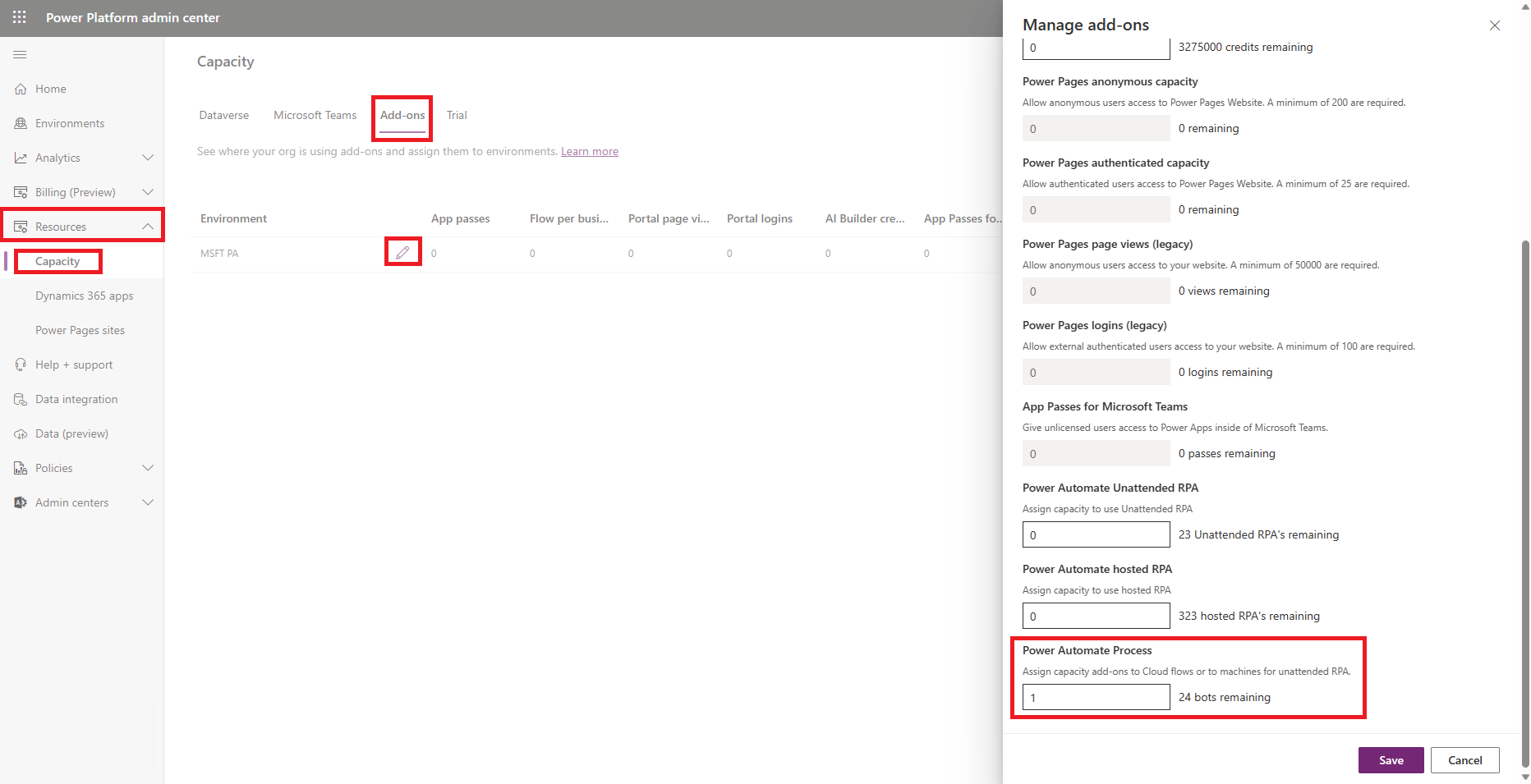Click the Home icon in sidebar

21,89
